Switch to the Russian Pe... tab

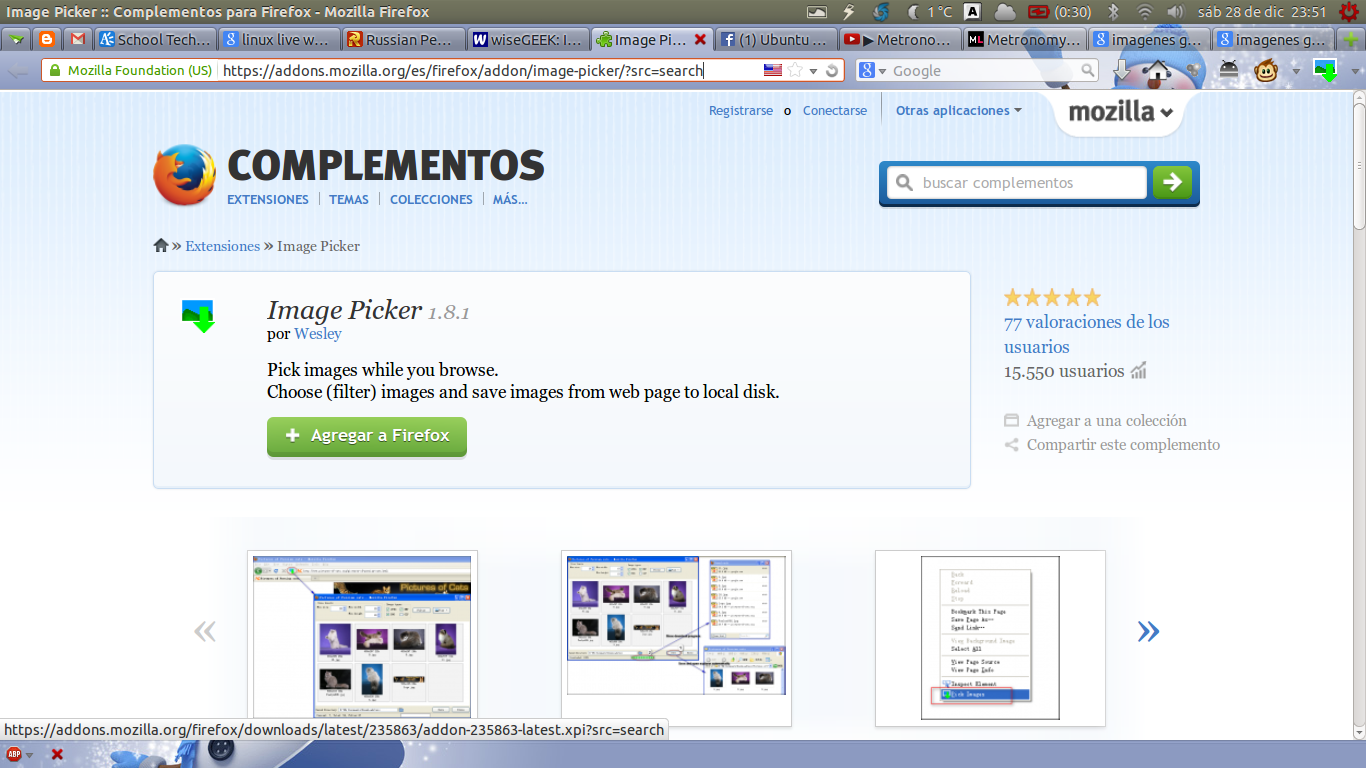(x=403, y=40)
